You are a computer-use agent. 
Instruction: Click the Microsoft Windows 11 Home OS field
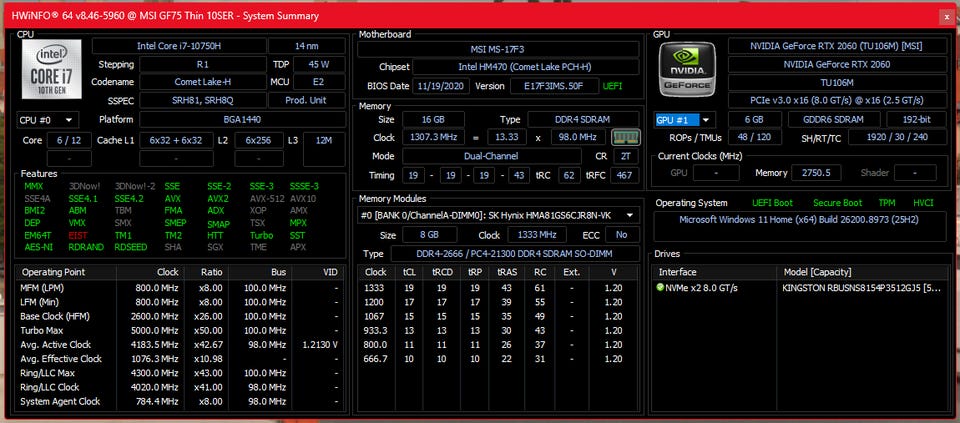pyautogui.click(x=799, y=227)
